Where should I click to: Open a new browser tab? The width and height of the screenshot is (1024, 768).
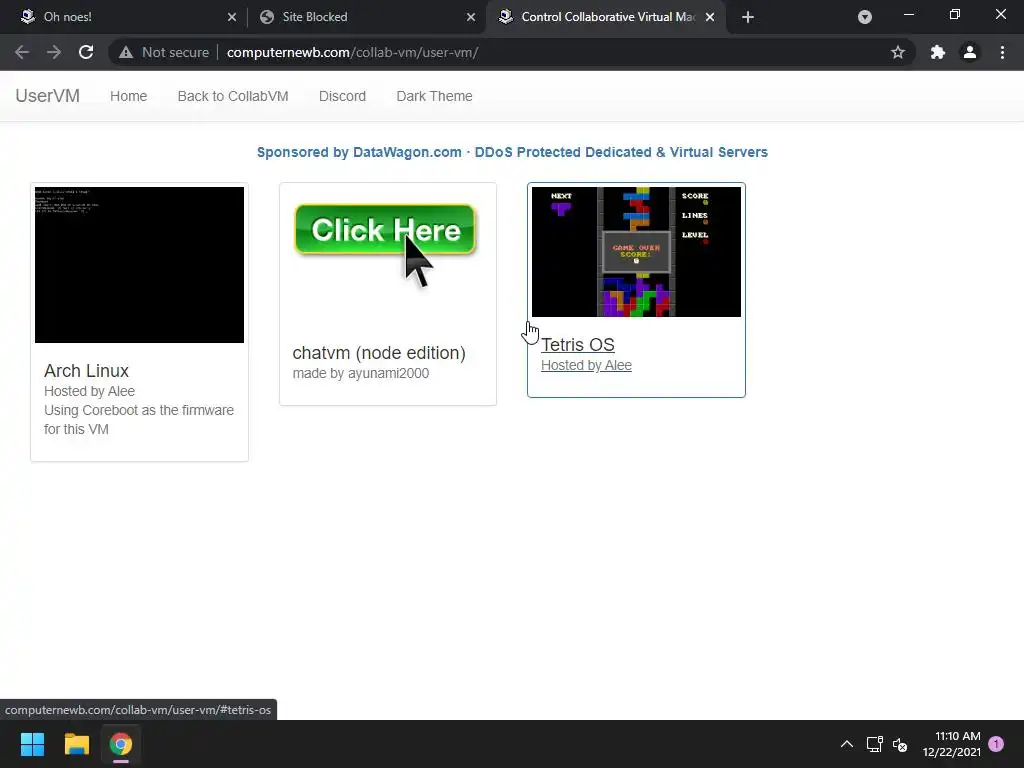pyautogui.click(x=748, y=17)
